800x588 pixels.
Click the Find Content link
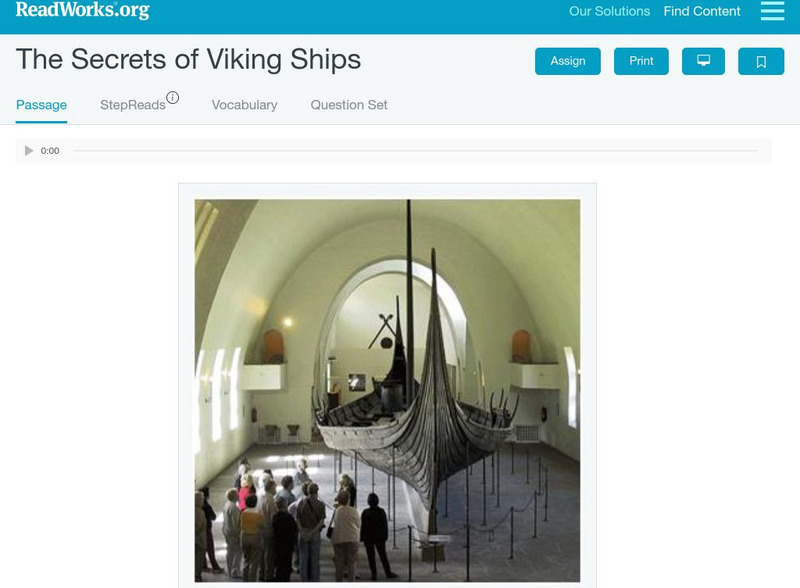point(699,13)
